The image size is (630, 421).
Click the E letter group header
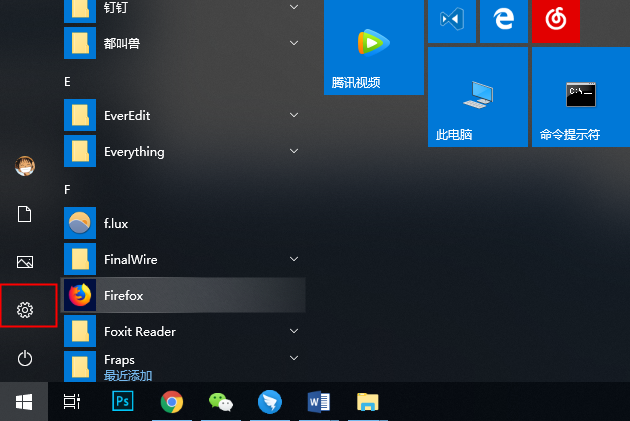point(67,82)
